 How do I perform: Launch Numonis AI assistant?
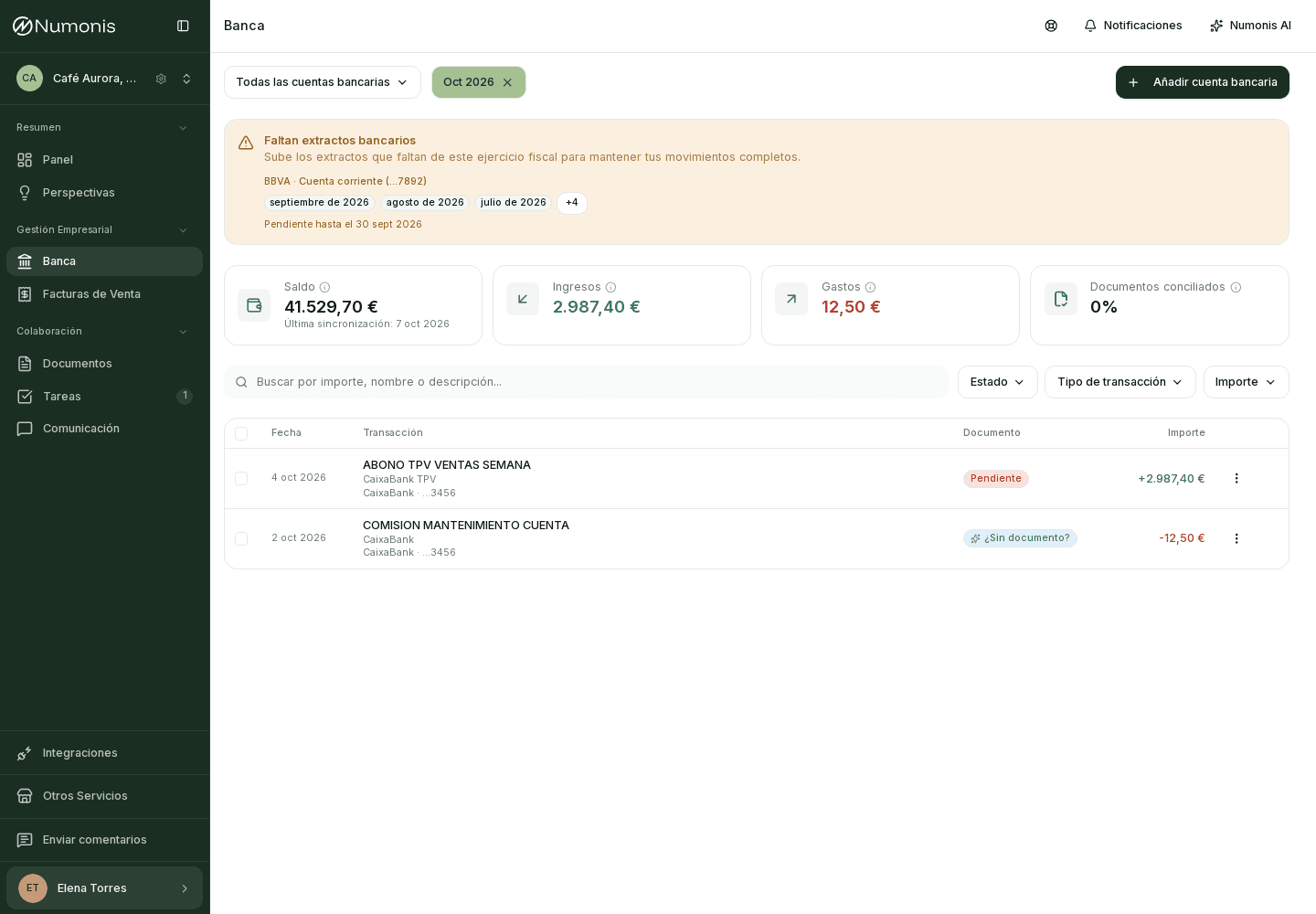tap(1250, 26)
